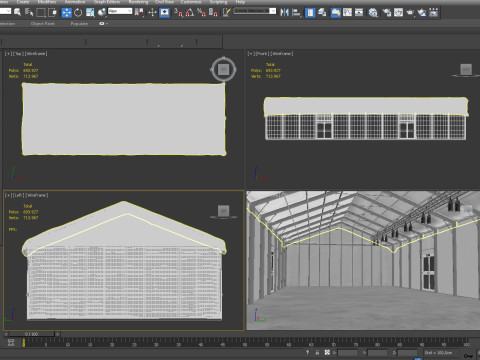
Task: Click the Align tool icon
Action: pos(296,13)
